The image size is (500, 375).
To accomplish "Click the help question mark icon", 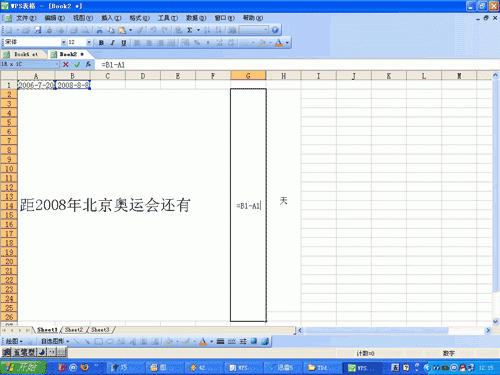I will 275,30.
